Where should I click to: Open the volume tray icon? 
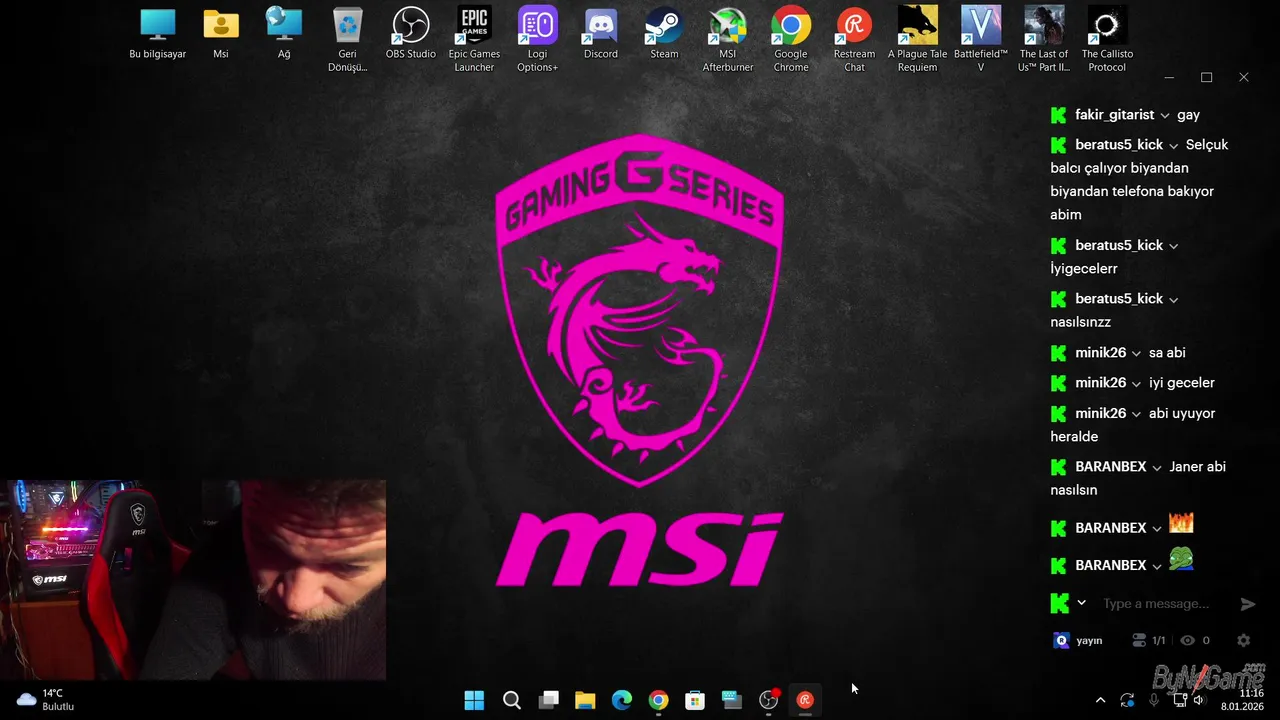pyautogui.click(x=1198, y=700)
